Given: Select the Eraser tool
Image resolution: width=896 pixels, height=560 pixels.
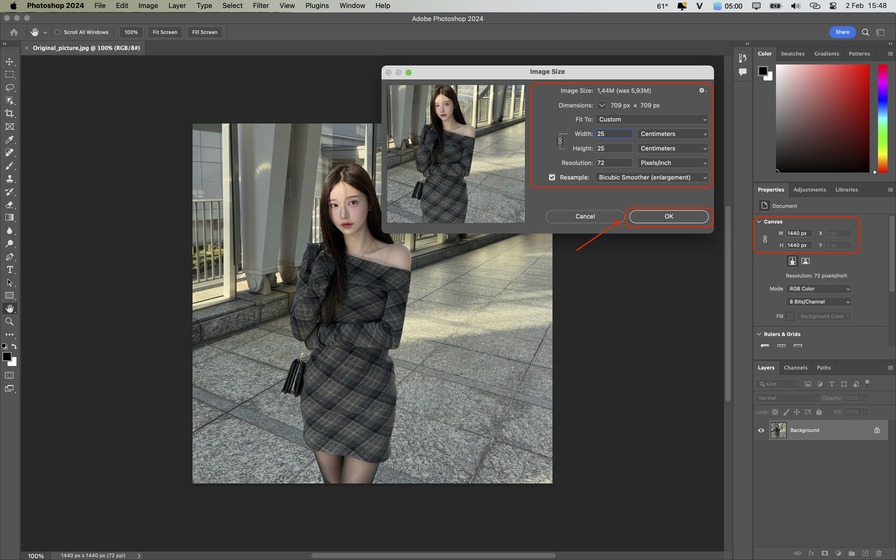Looking at the screenshot, I should 10,205.
